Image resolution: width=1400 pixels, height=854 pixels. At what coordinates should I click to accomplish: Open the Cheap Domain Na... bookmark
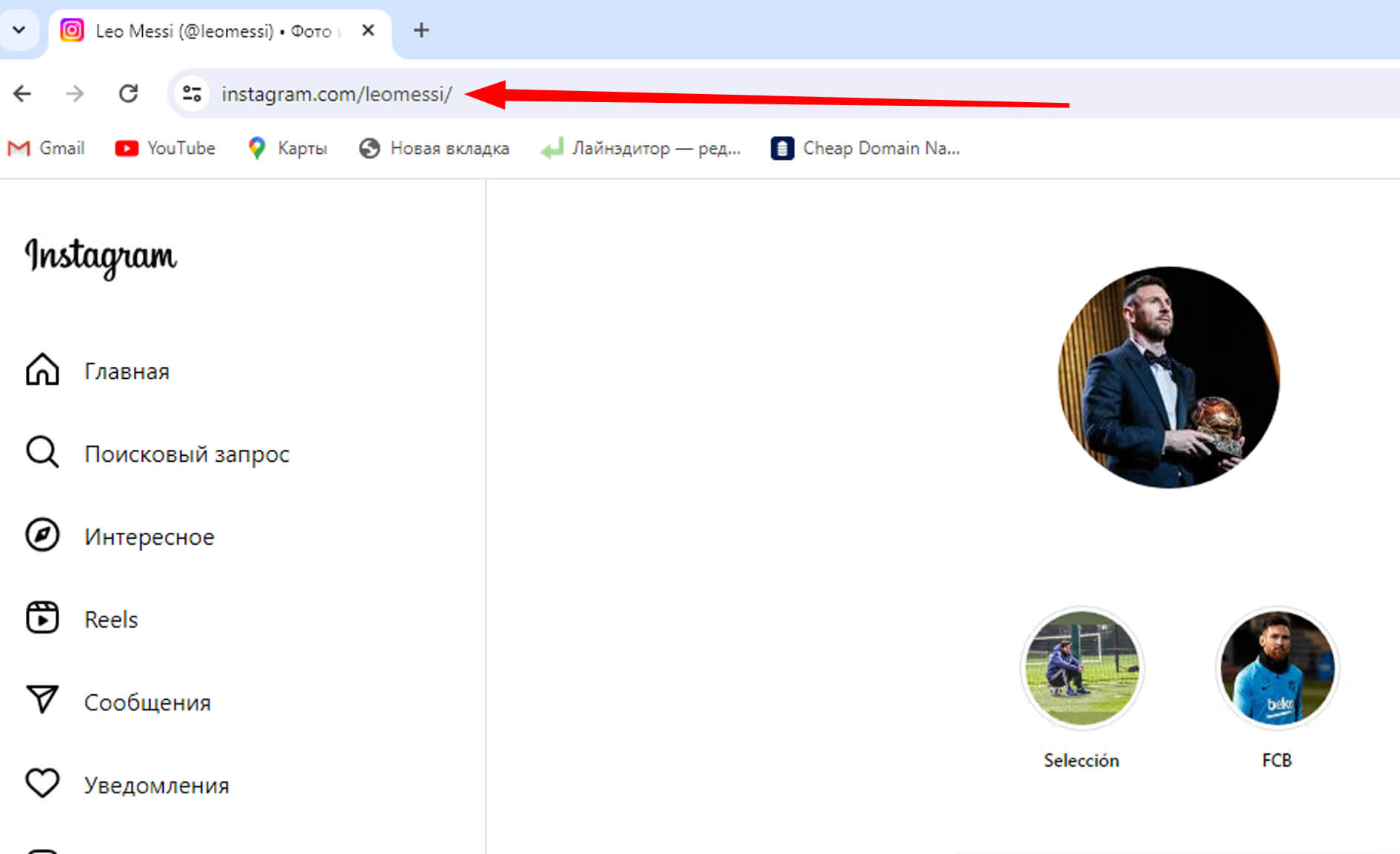coord(865,149)
